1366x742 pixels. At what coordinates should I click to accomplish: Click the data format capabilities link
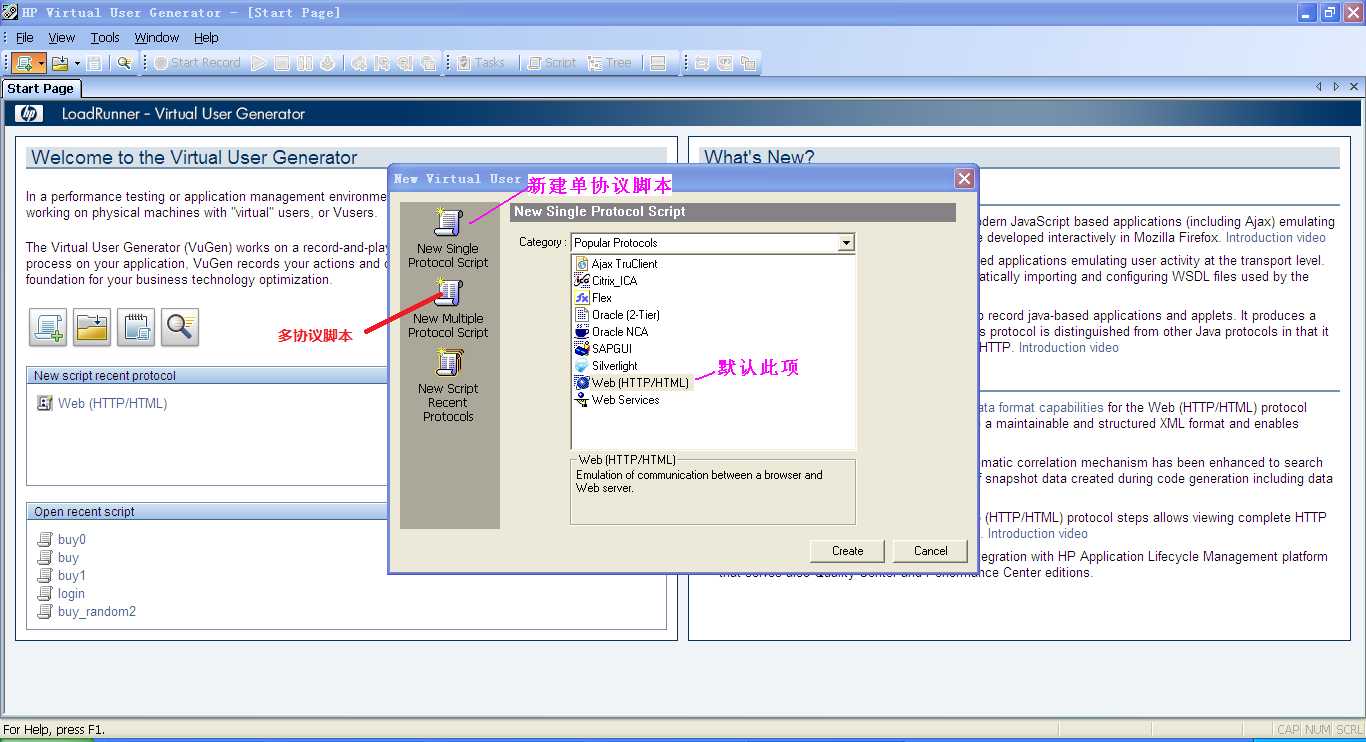click(x=1039, y=408)
